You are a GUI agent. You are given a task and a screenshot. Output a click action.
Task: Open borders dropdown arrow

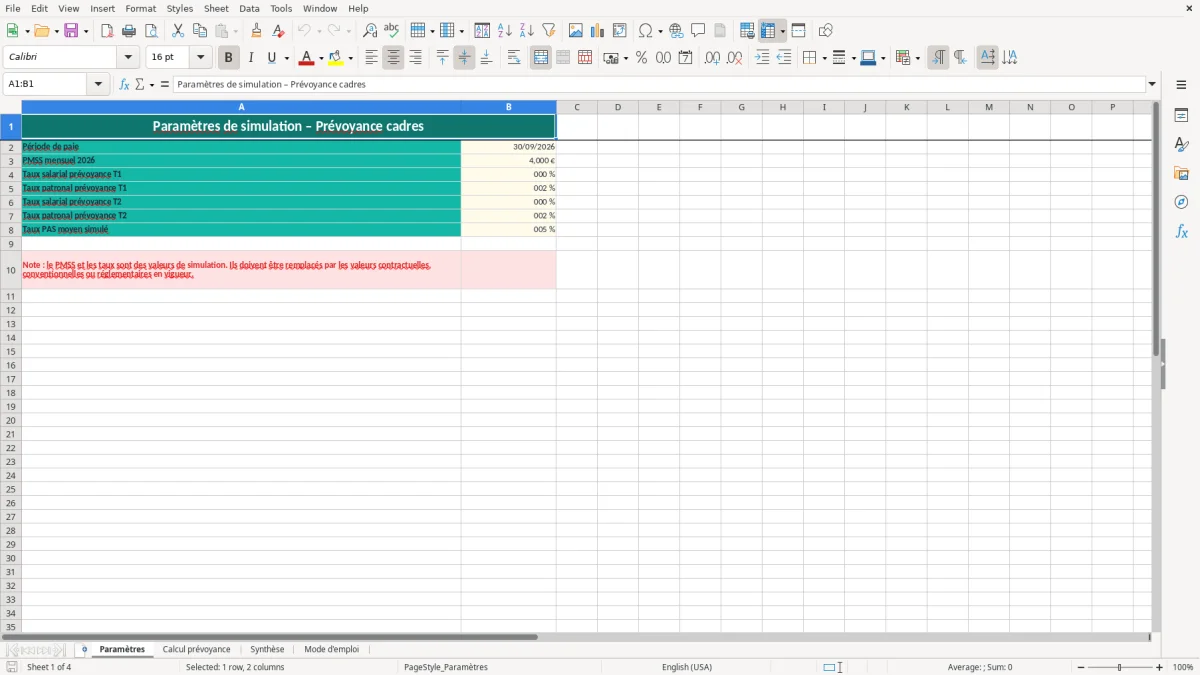tap(824, 58)
